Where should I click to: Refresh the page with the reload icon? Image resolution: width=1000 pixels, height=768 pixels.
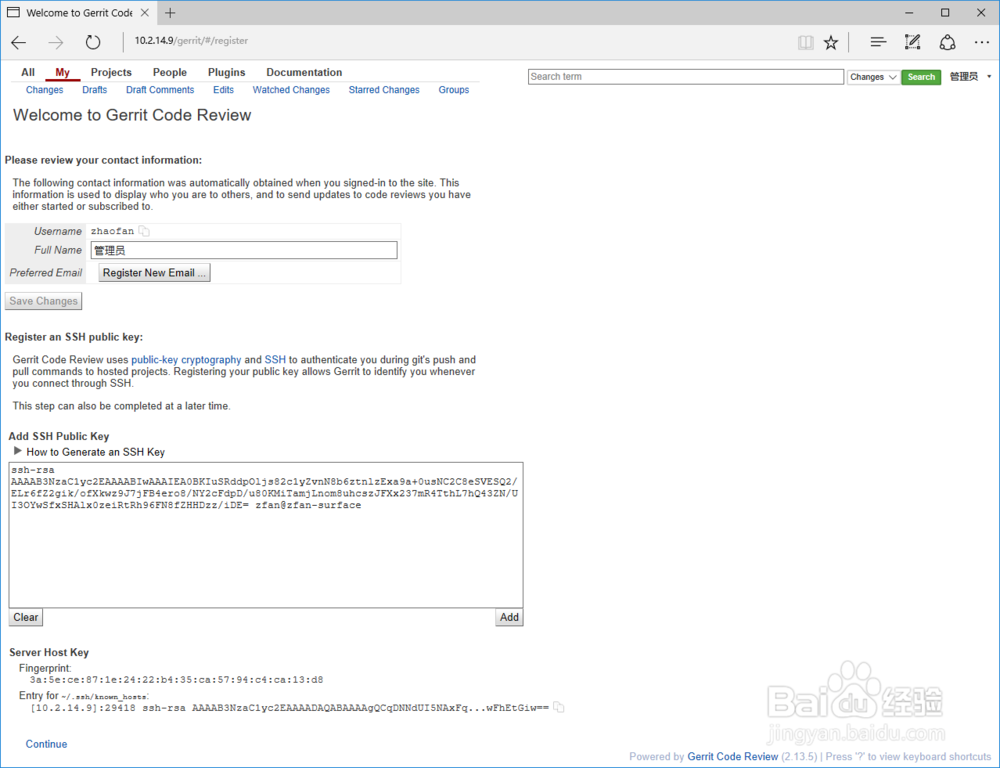93,42
